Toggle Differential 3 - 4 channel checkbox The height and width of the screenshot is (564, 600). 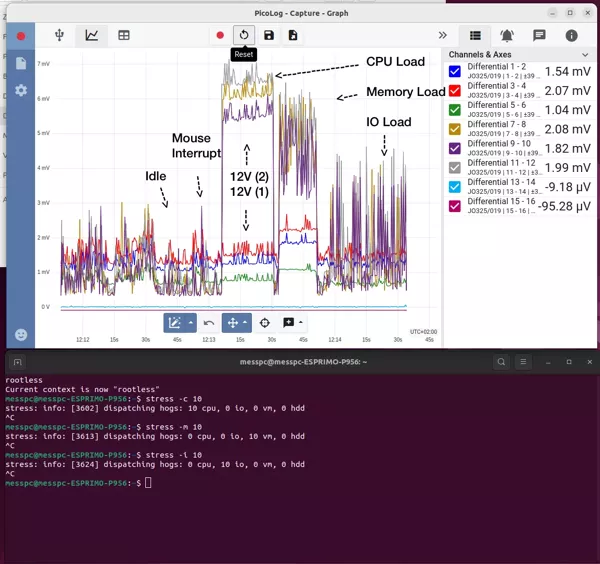(455, 91)
